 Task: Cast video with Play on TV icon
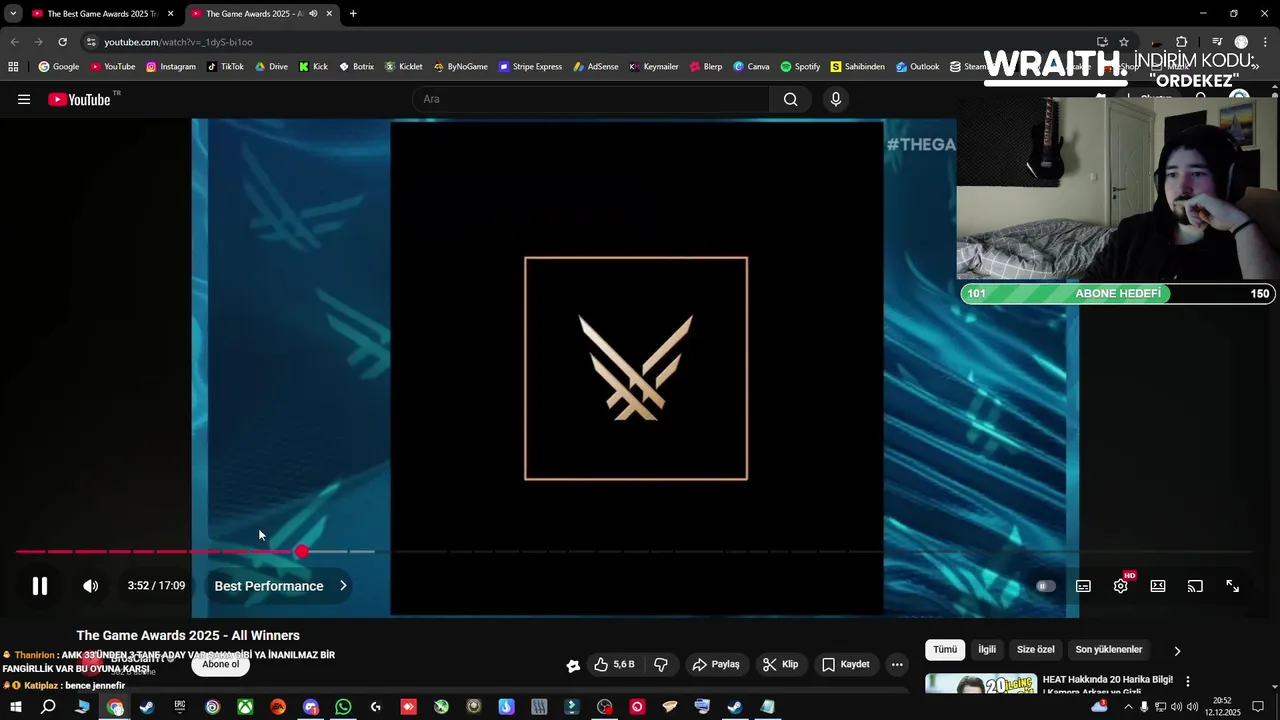click(1195, 586)
